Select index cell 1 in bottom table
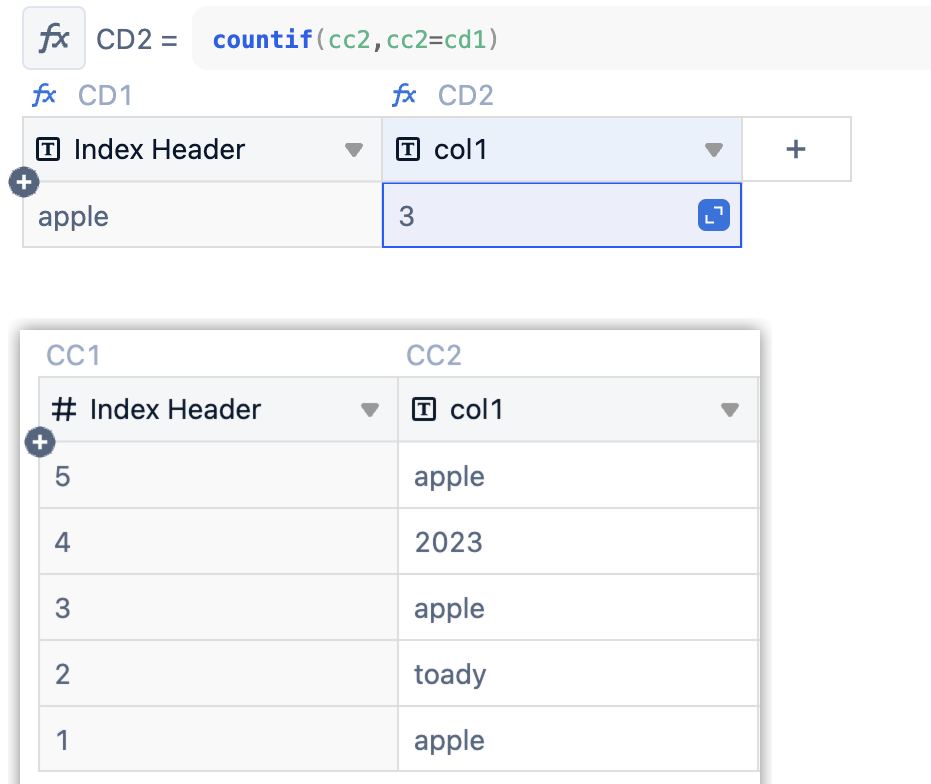This screenshot has height=784, width=931. (218, 739)
